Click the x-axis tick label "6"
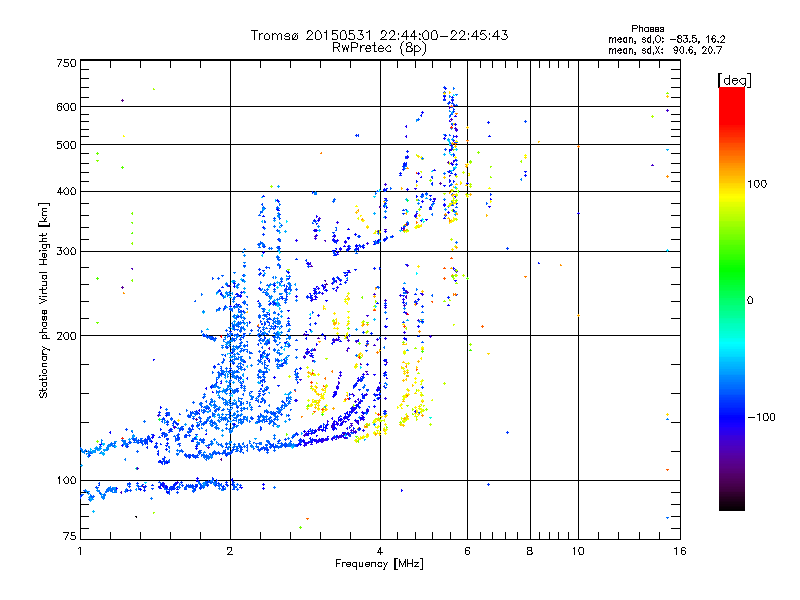Screen dimensions: 800x600 [467, 551]
